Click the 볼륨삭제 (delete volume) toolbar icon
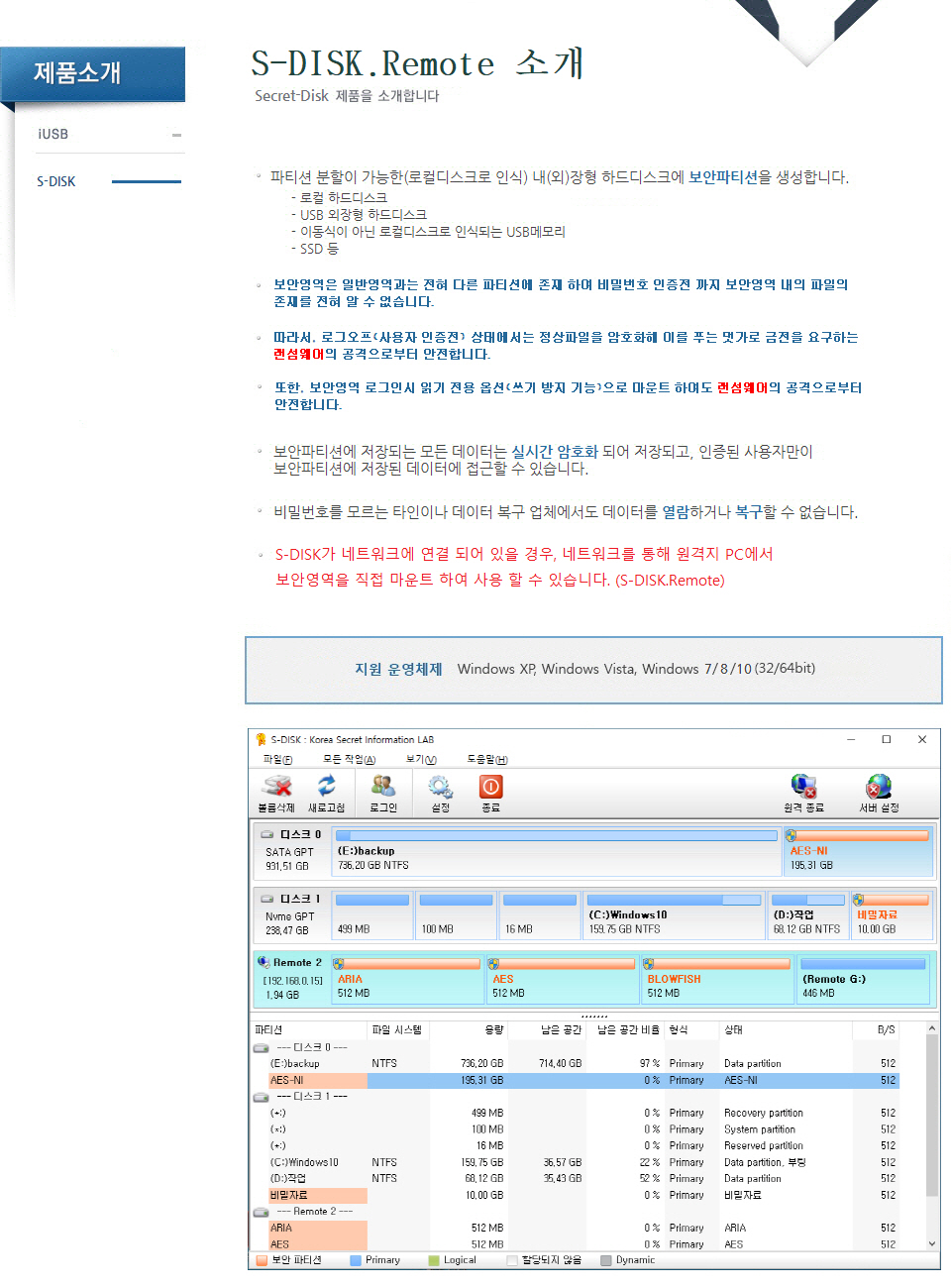Screen dimensions: 951x1288 click(x=277, y=787)
